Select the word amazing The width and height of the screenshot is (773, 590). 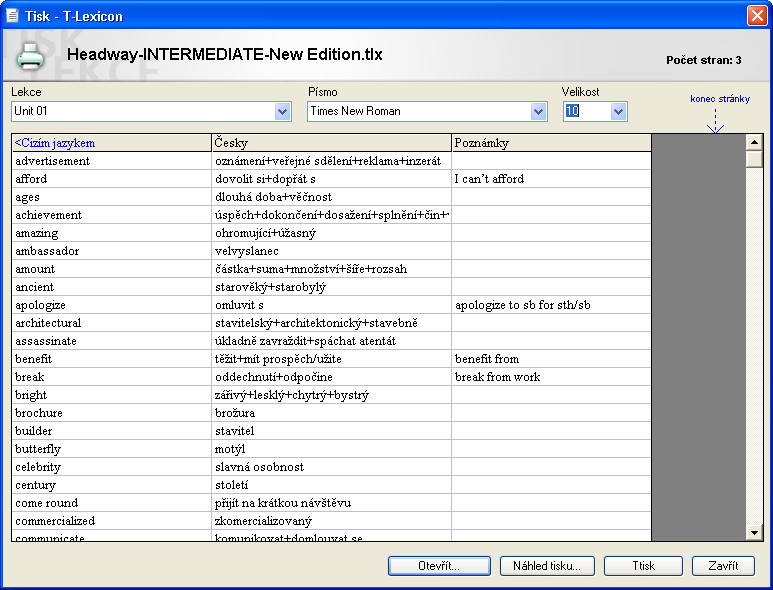click(36, 233)
